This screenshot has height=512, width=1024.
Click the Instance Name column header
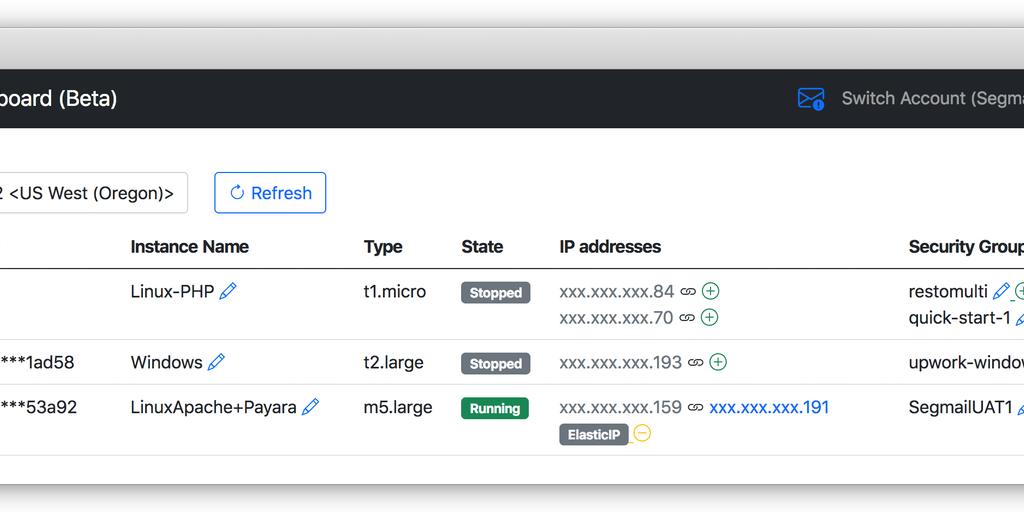189,247
